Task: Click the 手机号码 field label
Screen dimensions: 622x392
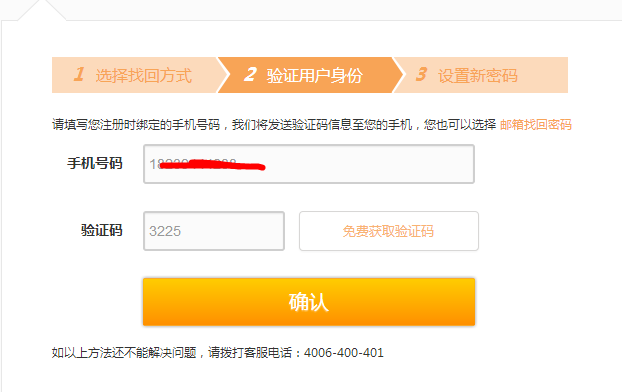Action: 95,163
